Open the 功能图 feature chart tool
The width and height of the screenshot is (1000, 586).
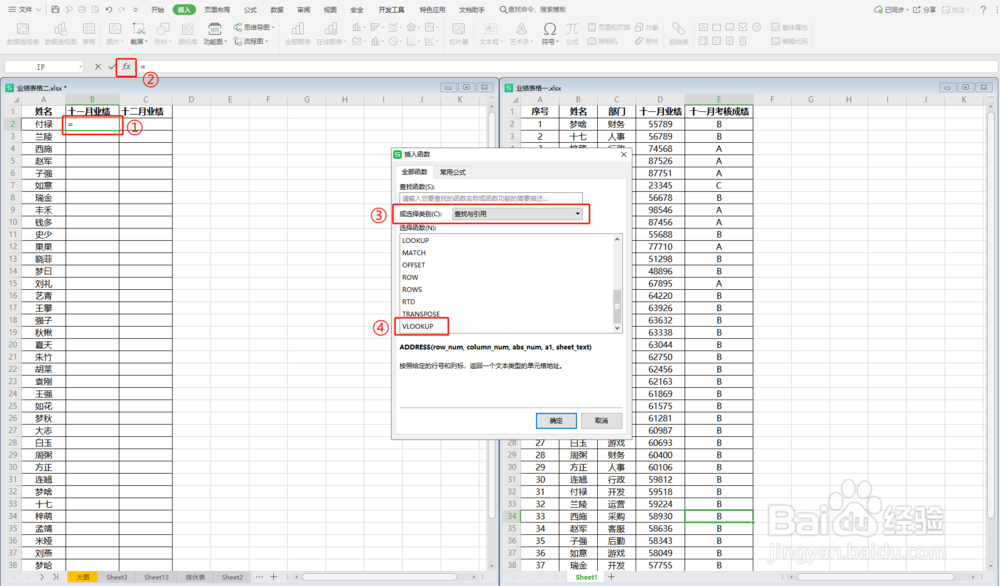point(214,34)
